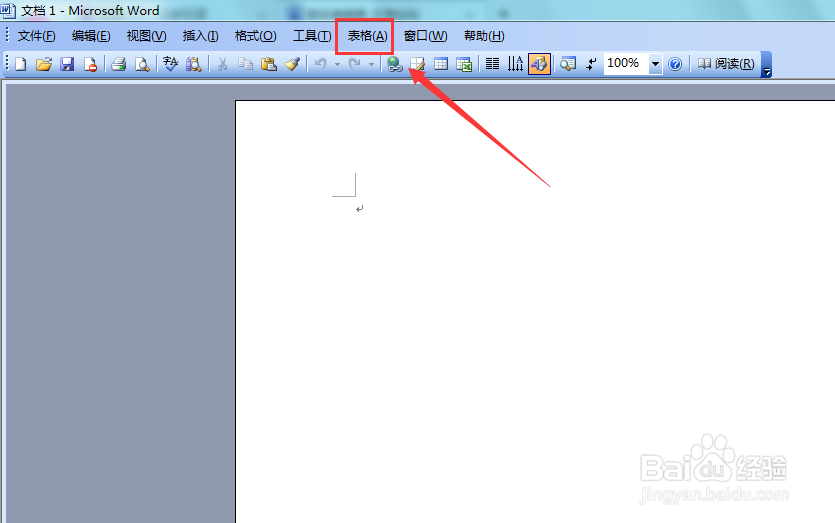Viewport: 835px width, 523px height.
Task: Open the 工具(T) menu
Action: [312, 36]
